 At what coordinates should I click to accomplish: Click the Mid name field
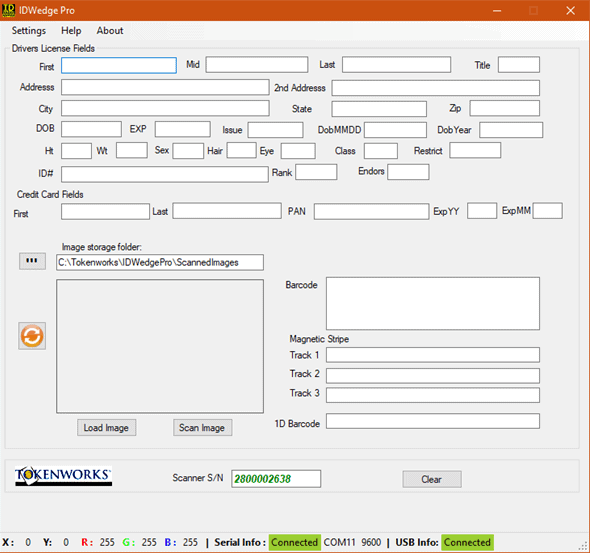(x=257, y=65)
